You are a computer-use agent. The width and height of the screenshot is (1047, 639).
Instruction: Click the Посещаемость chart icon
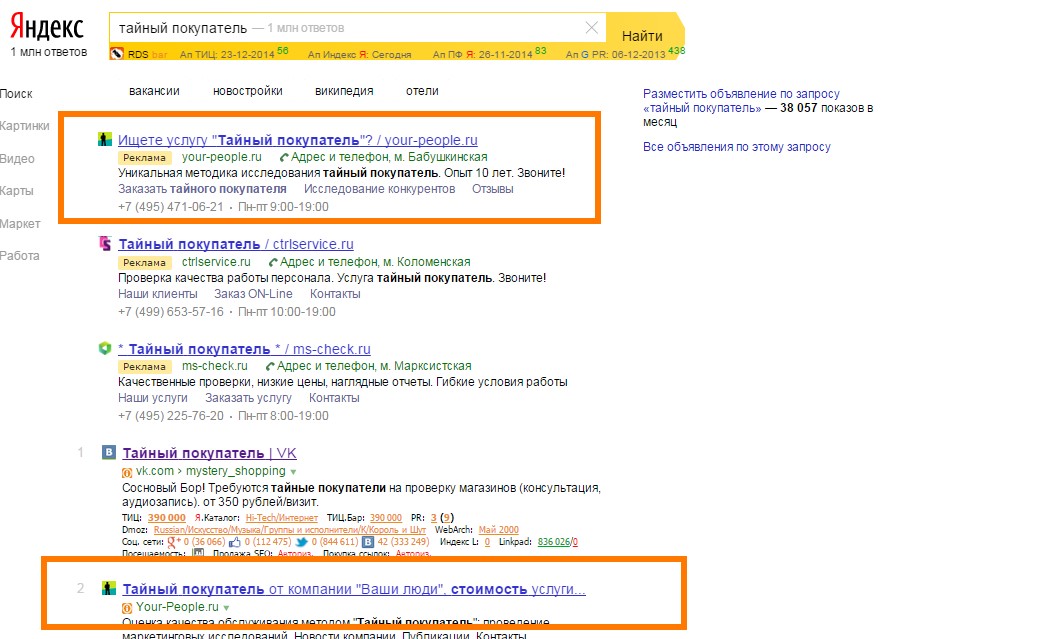coord(198,553)
